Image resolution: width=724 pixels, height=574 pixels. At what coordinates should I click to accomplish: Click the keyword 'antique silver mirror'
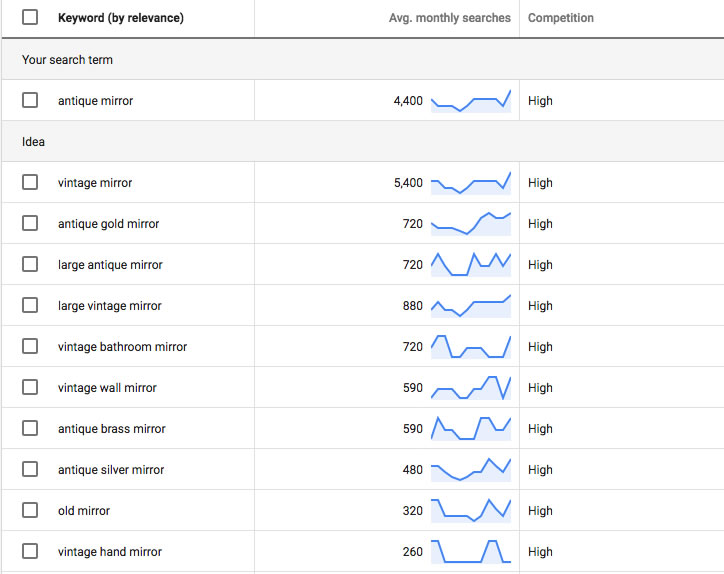111,470
